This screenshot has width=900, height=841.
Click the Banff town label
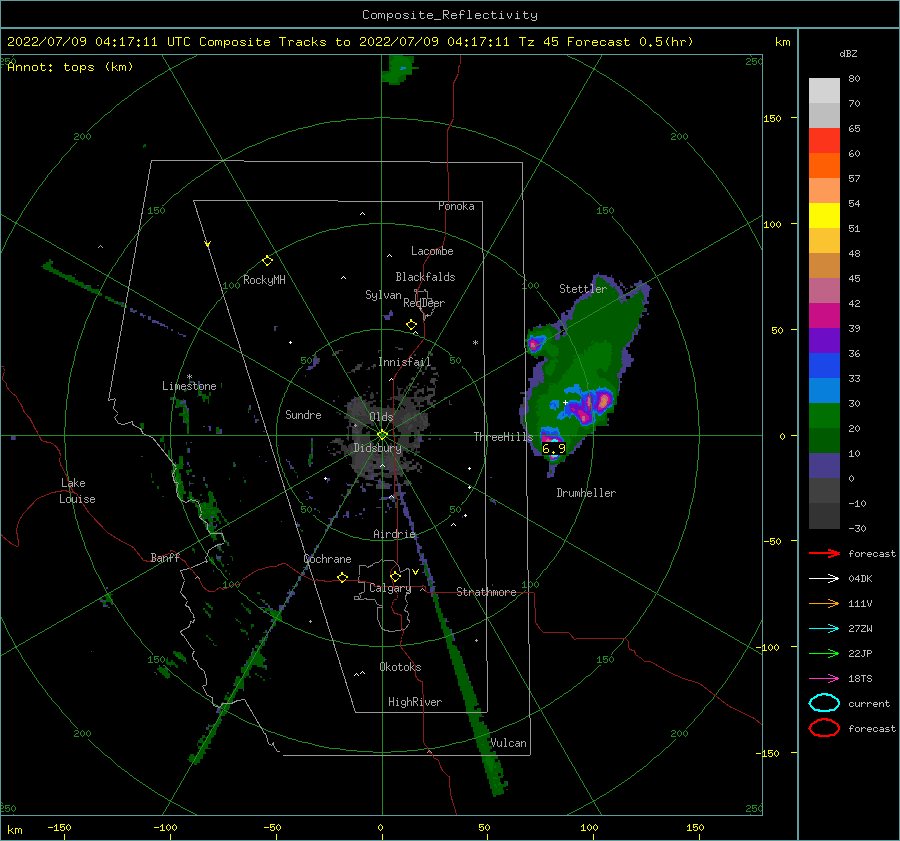[x=165, y=557]
